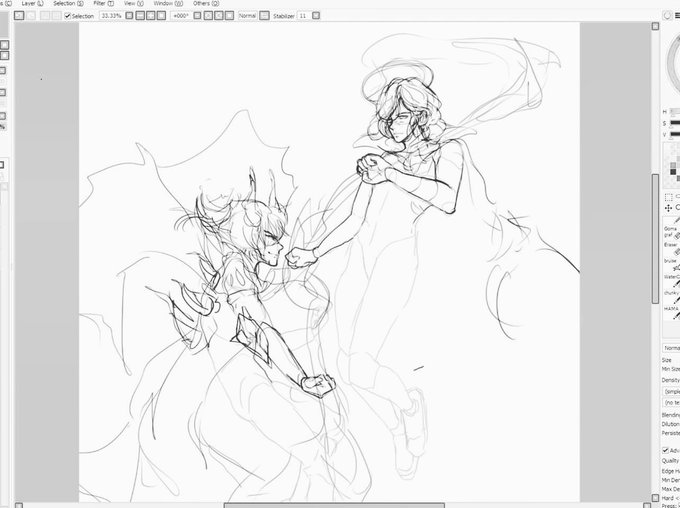The width and height of the screenshot is (680, 508).
Task: Toggle the Selection edge checkbox
Action: point(68,16)
